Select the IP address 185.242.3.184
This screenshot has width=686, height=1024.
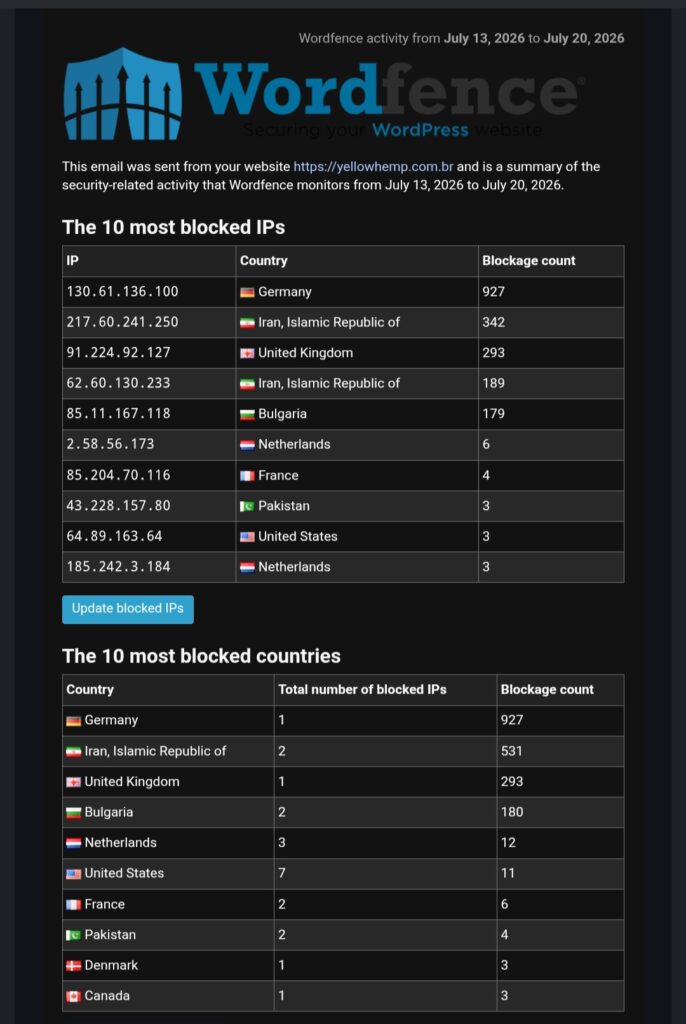point(118,566)
